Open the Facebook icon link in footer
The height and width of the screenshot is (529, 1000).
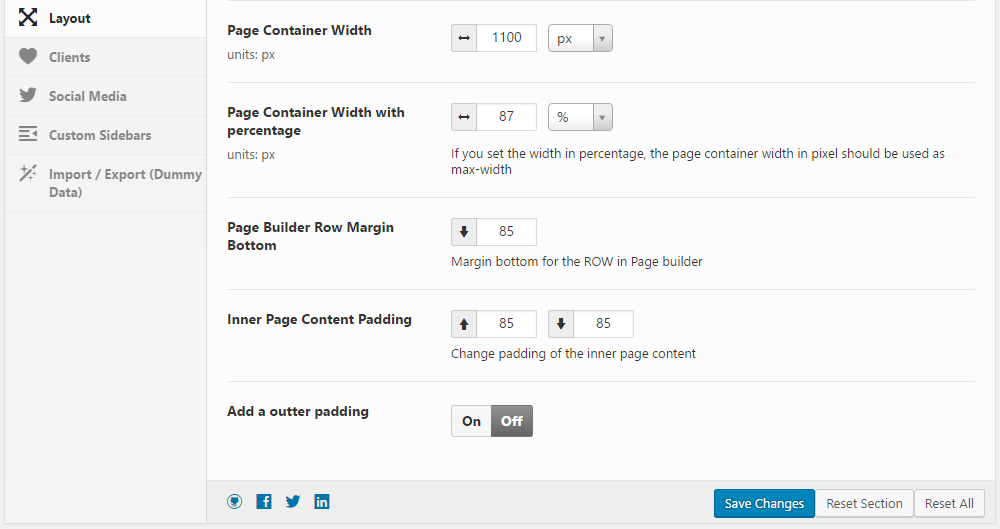click(x=264, y=502)
